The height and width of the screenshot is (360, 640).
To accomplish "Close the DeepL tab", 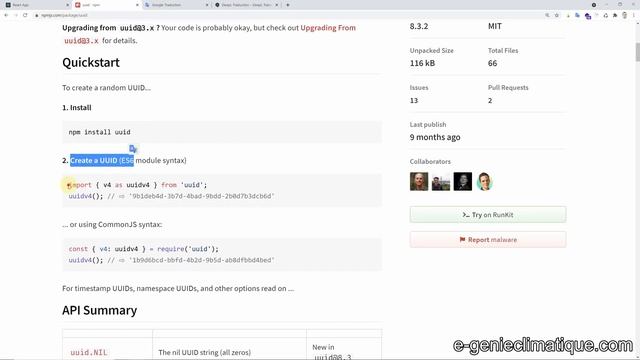I will [x=277, y=5].
